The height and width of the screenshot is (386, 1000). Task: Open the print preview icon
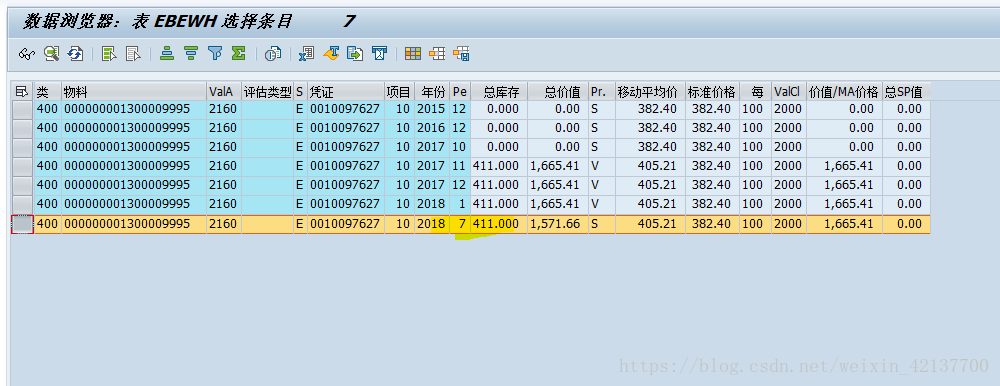tap(273, 54)
